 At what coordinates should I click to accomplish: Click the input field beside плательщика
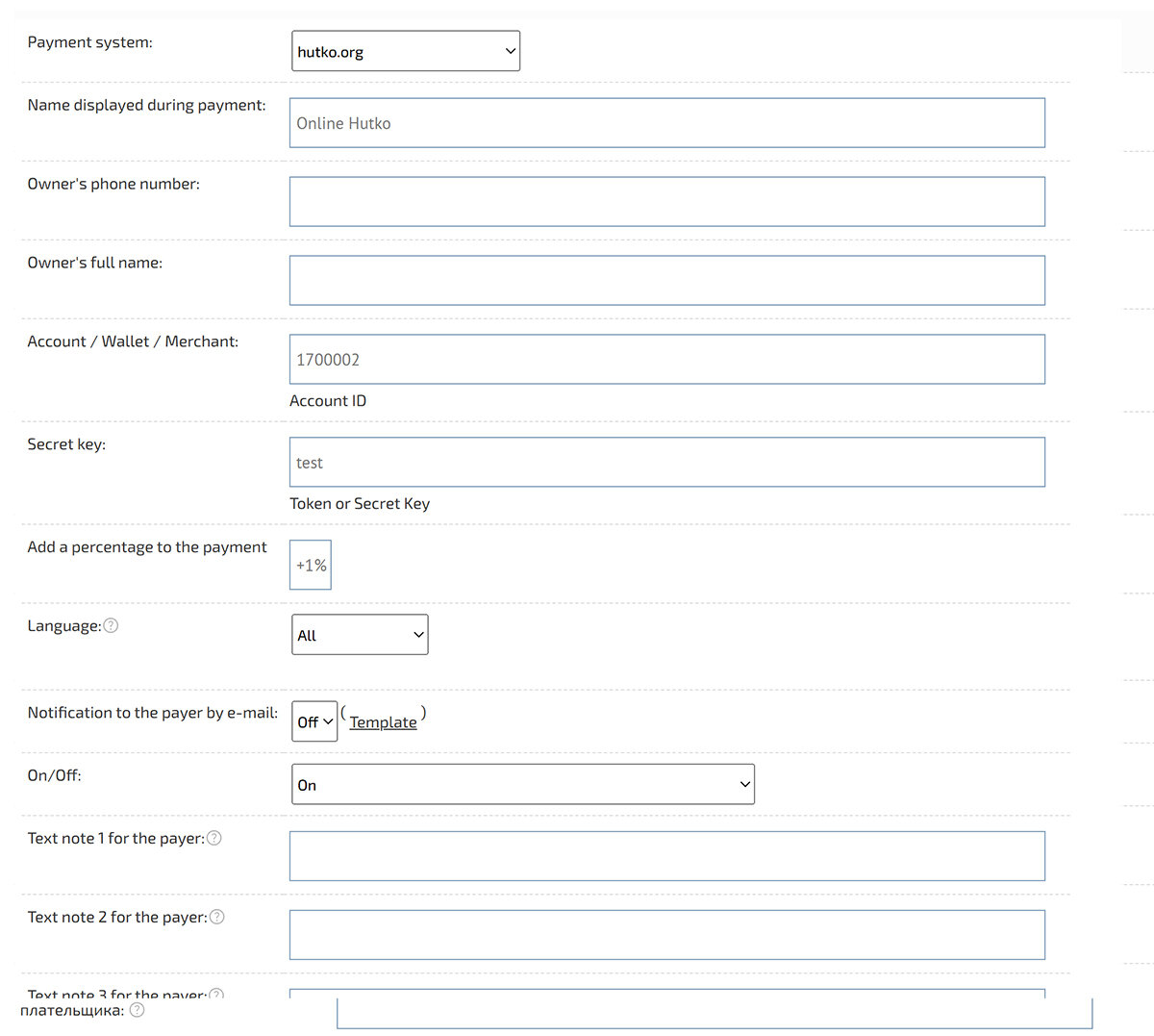[x=714, y=1014]
